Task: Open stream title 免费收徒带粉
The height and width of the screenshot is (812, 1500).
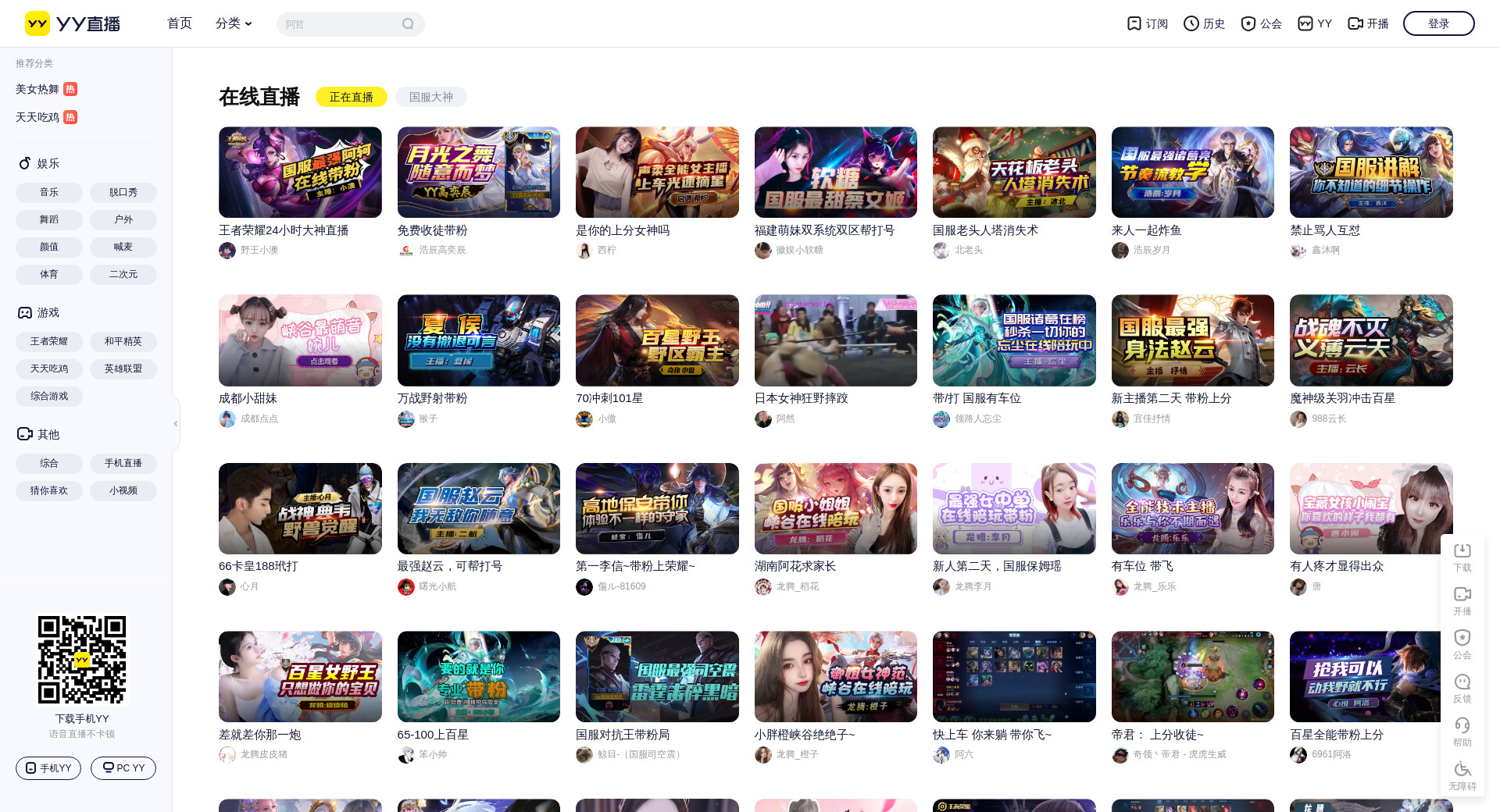Action: click(432, 230)
